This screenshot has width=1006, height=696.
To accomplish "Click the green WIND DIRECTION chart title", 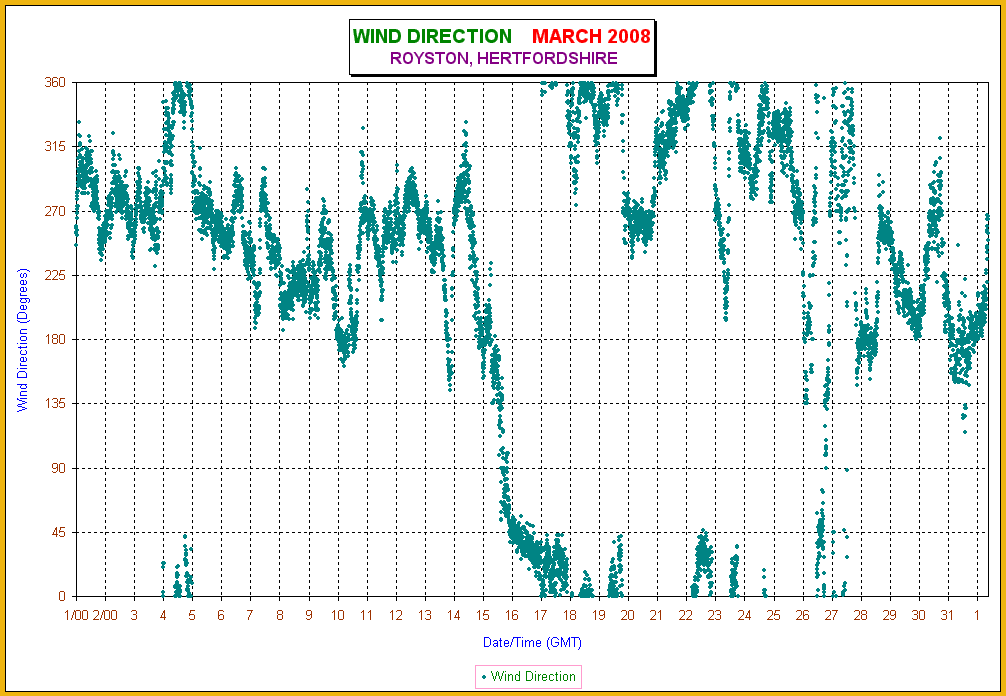I will coord(432,36).
